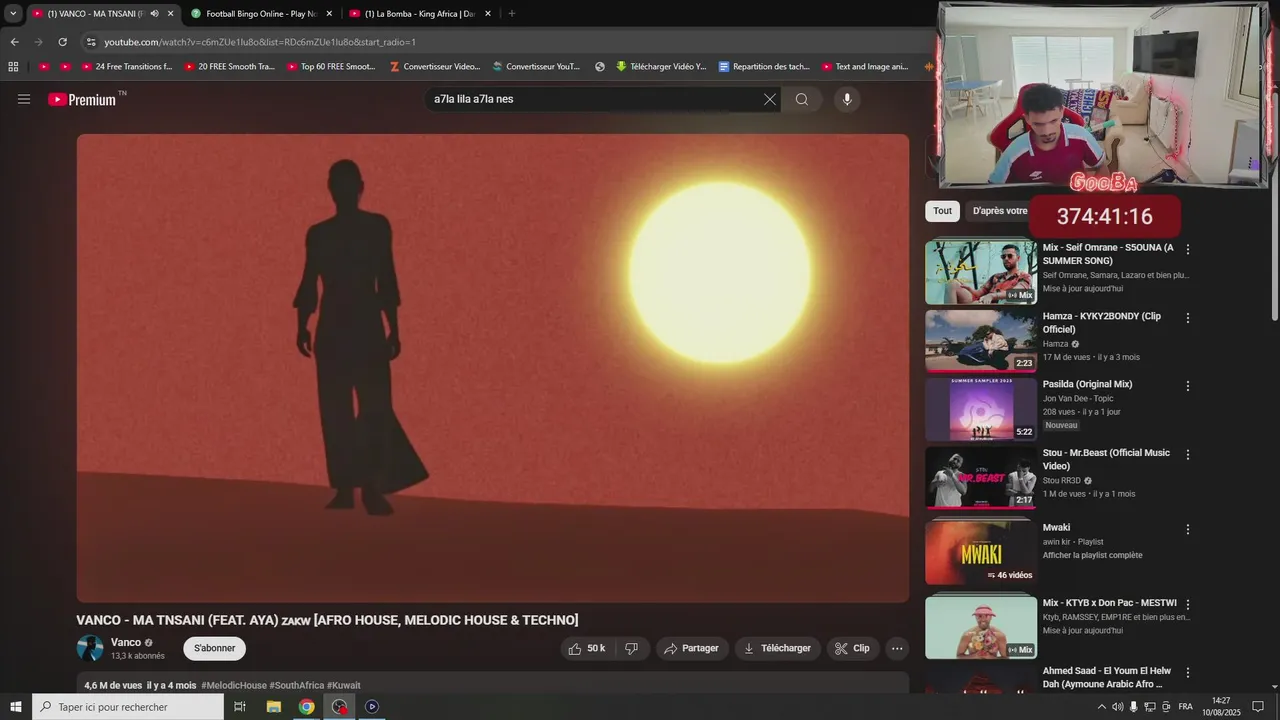Open options for Hamza KYKY2BONDY video
This screenshot has height=720, width=1280.
(x=1188, y=318)
